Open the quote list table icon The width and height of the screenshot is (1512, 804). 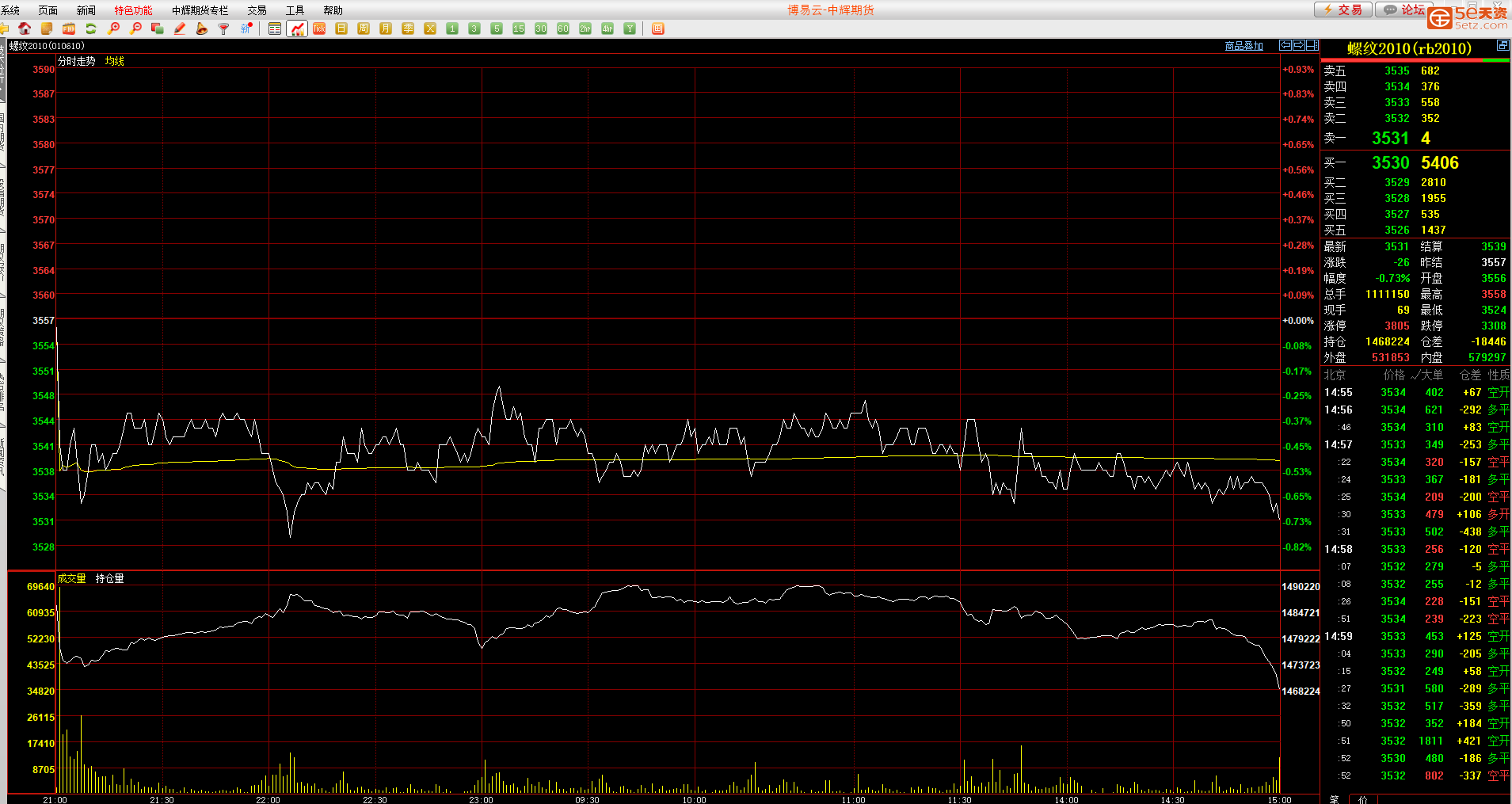275,29
